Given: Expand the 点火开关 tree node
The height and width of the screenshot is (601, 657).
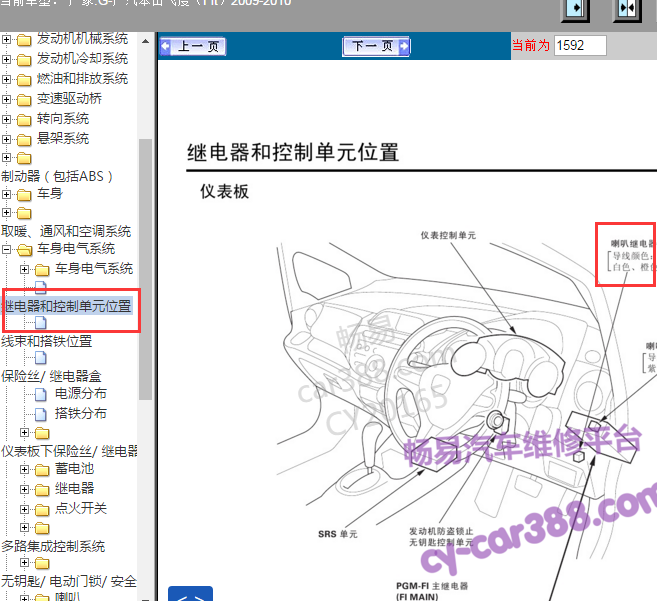Looking at the screenshot, I should click(x=24, y=509).
